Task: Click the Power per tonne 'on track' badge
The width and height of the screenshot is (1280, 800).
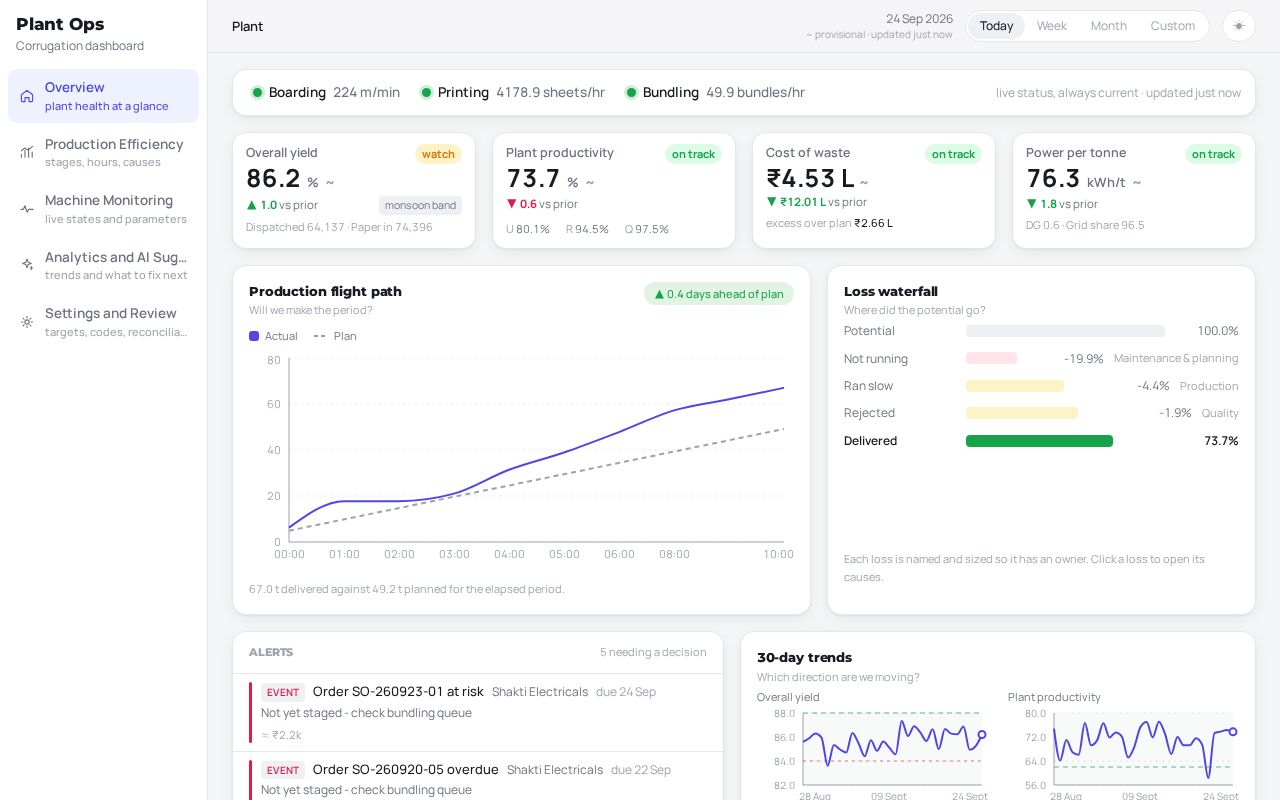Action: coord(1213,154)
